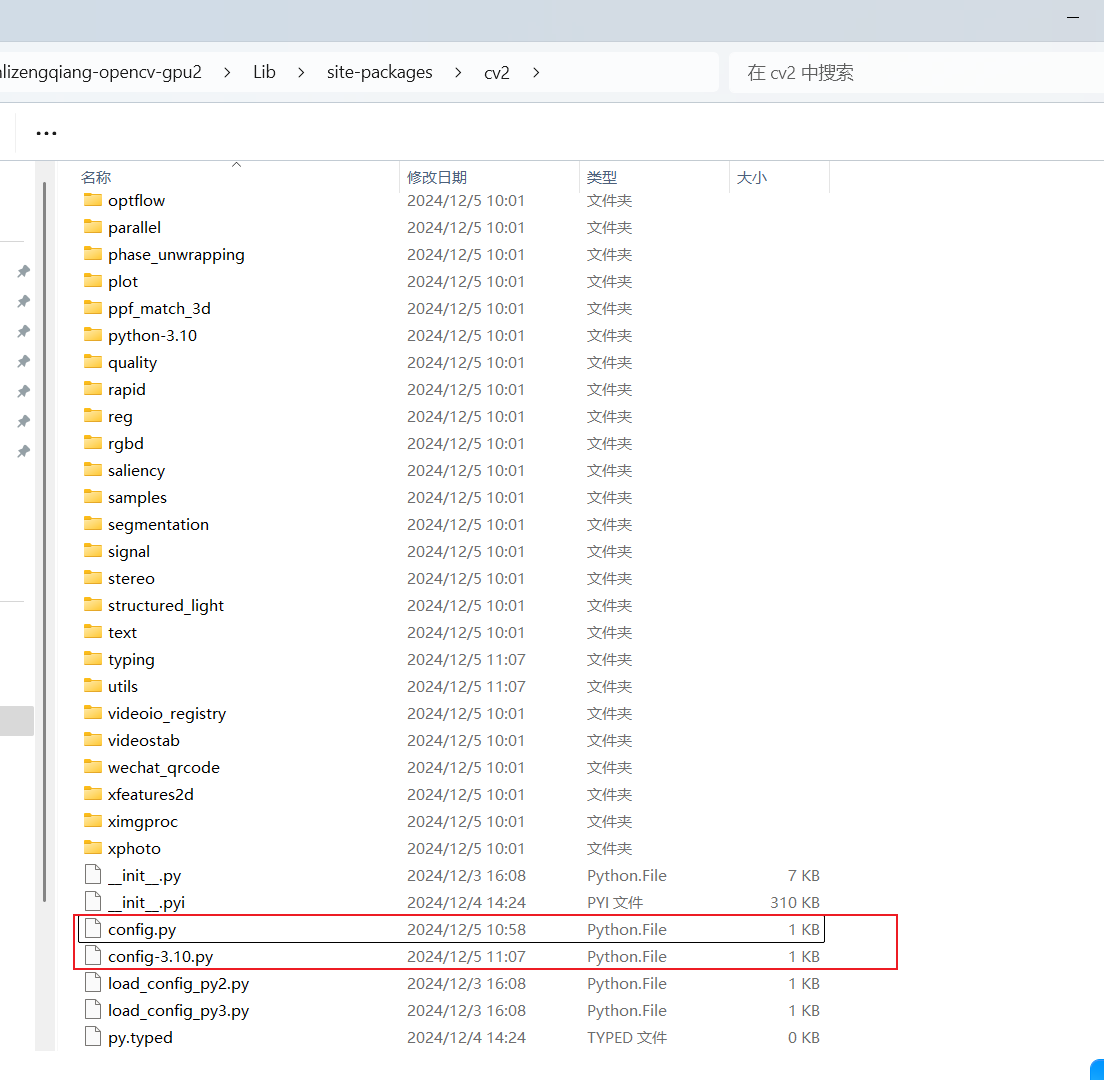Select the __init__.pyi file icon
Screen dimensions: 1104x1080
tap(92, 902)
